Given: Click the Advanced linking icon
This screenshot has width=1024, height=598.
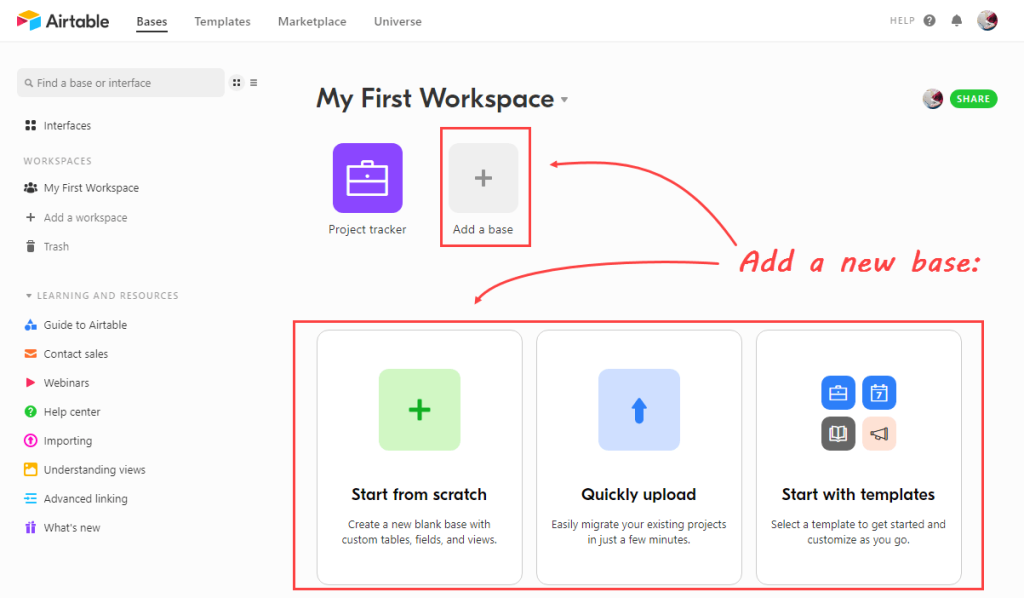Looking at the screenshot, I should 31,499.
